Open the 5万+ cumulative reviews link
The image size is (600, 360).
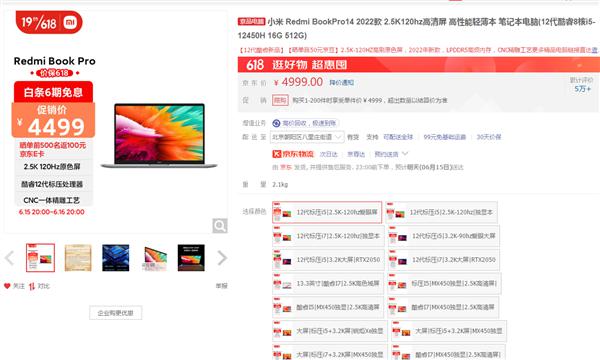(582, 89)
